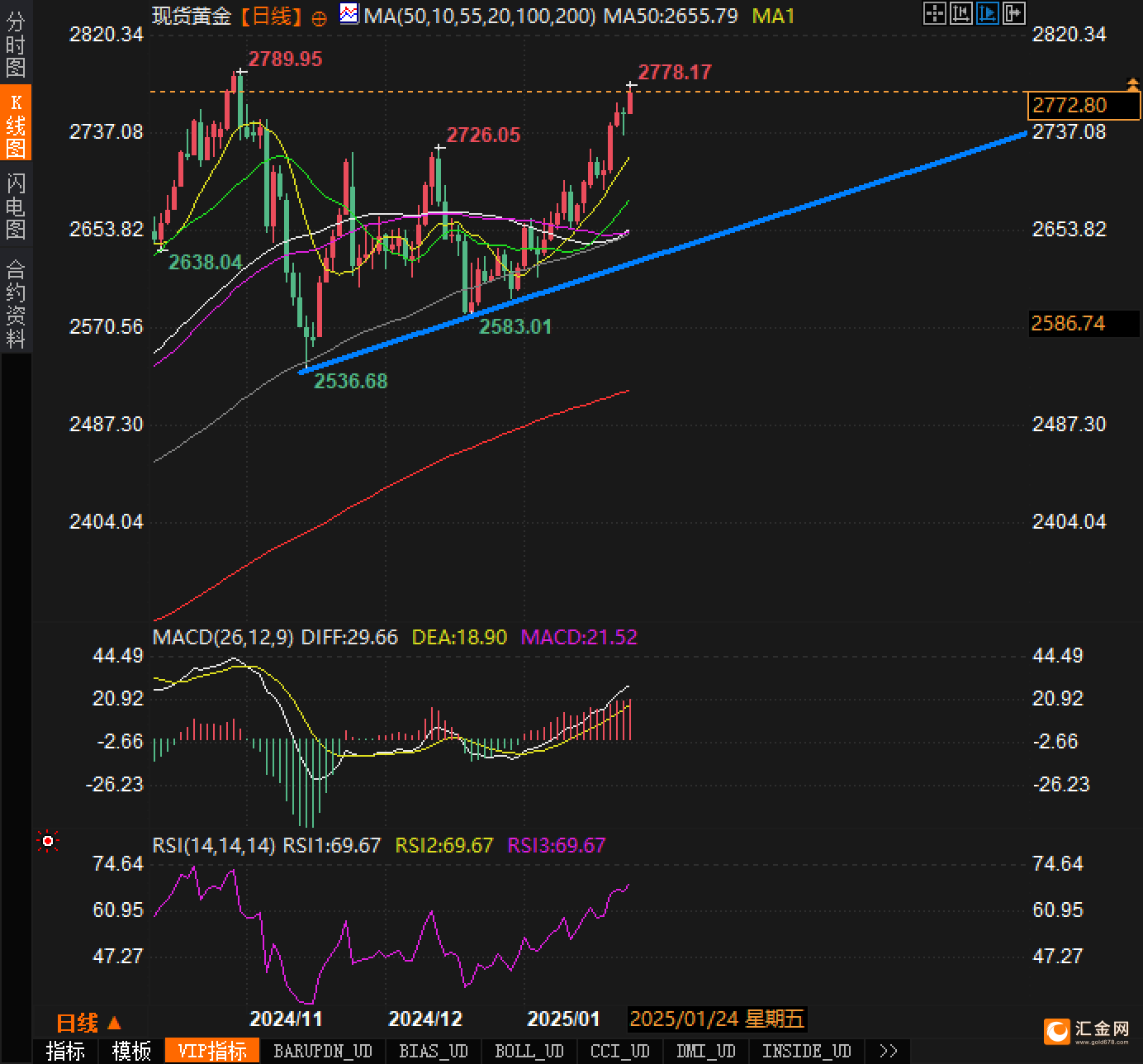Click the yellow MA1 label
This screenshot has width=1143, height=1064.
pos(773,16)
